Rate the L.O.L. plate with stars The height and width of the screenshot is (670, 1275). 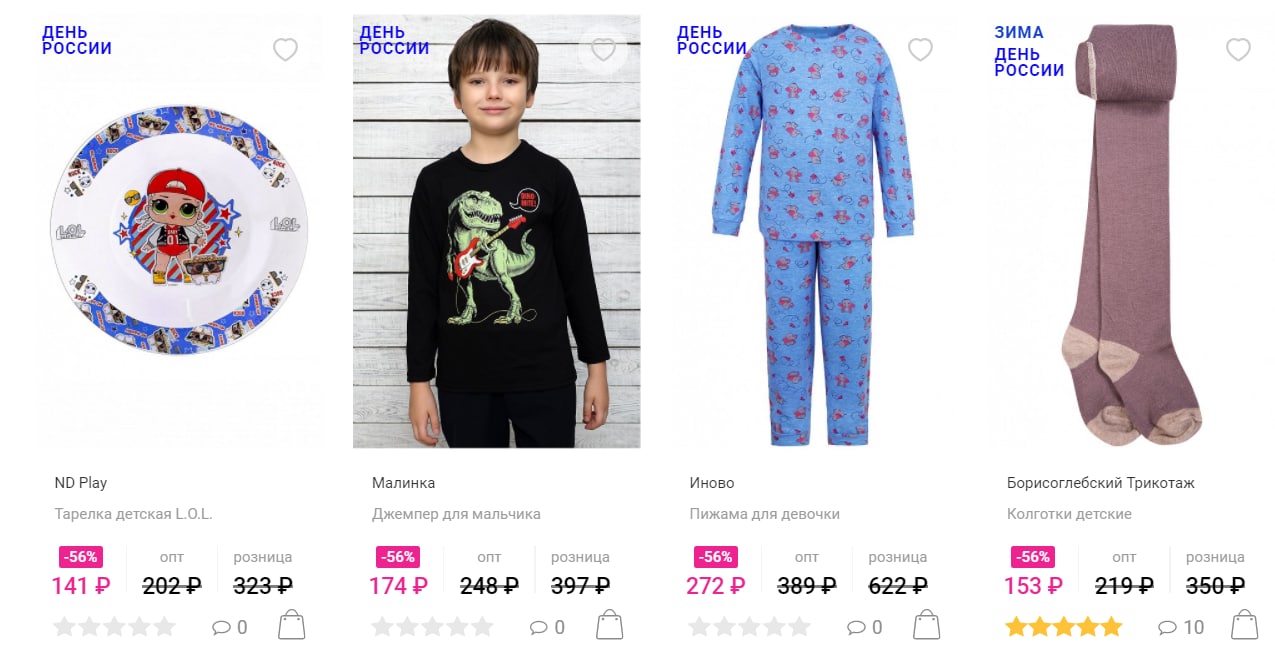[x=114, y=627]
